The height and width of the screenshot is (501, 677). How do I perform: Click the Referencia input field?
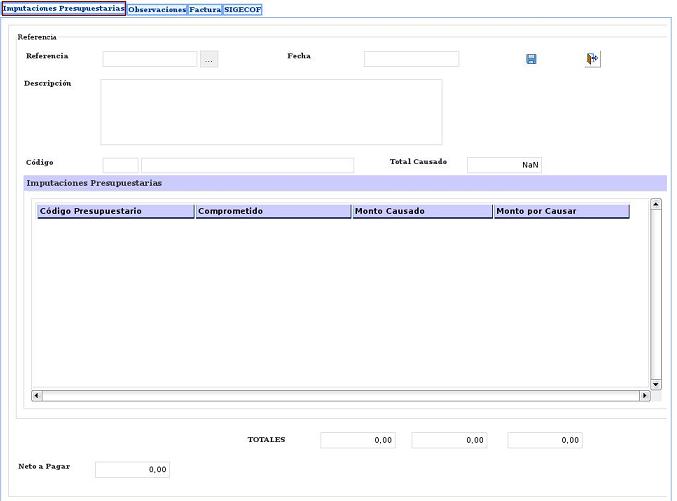(x=150, y=59)
